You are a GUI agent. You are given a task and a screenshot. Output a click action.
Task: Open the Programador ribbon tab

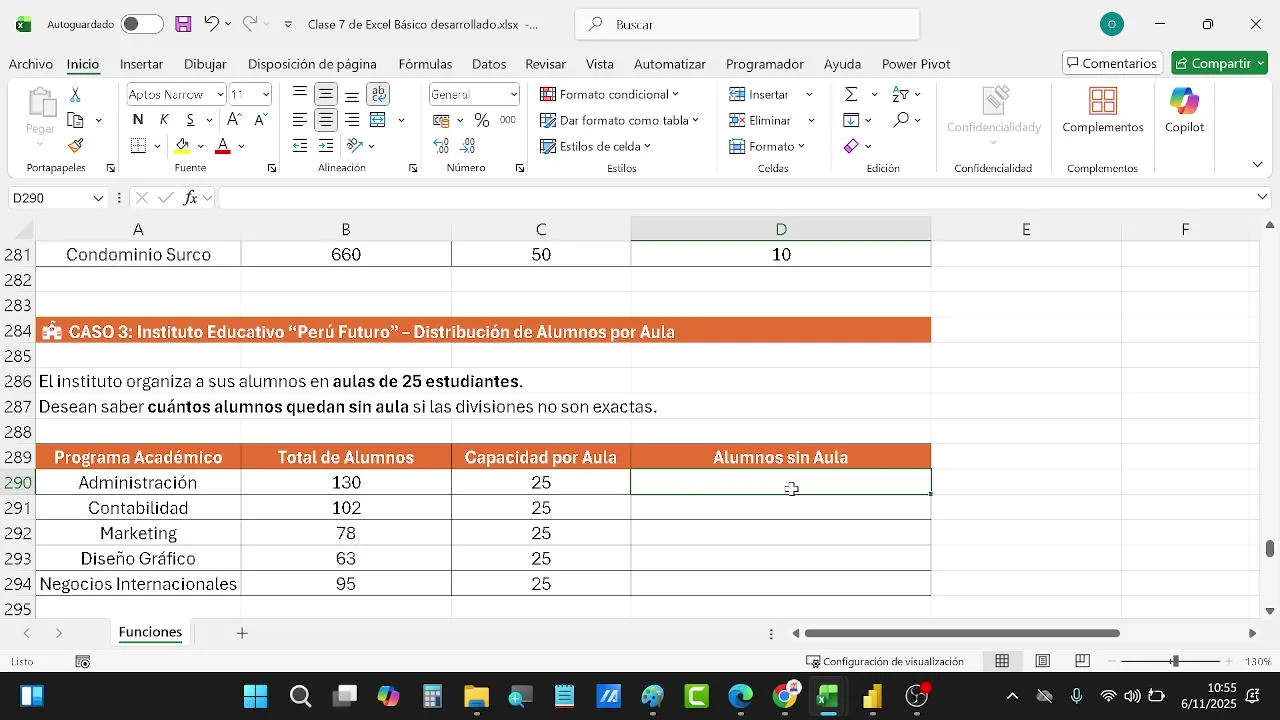[764, 64]
